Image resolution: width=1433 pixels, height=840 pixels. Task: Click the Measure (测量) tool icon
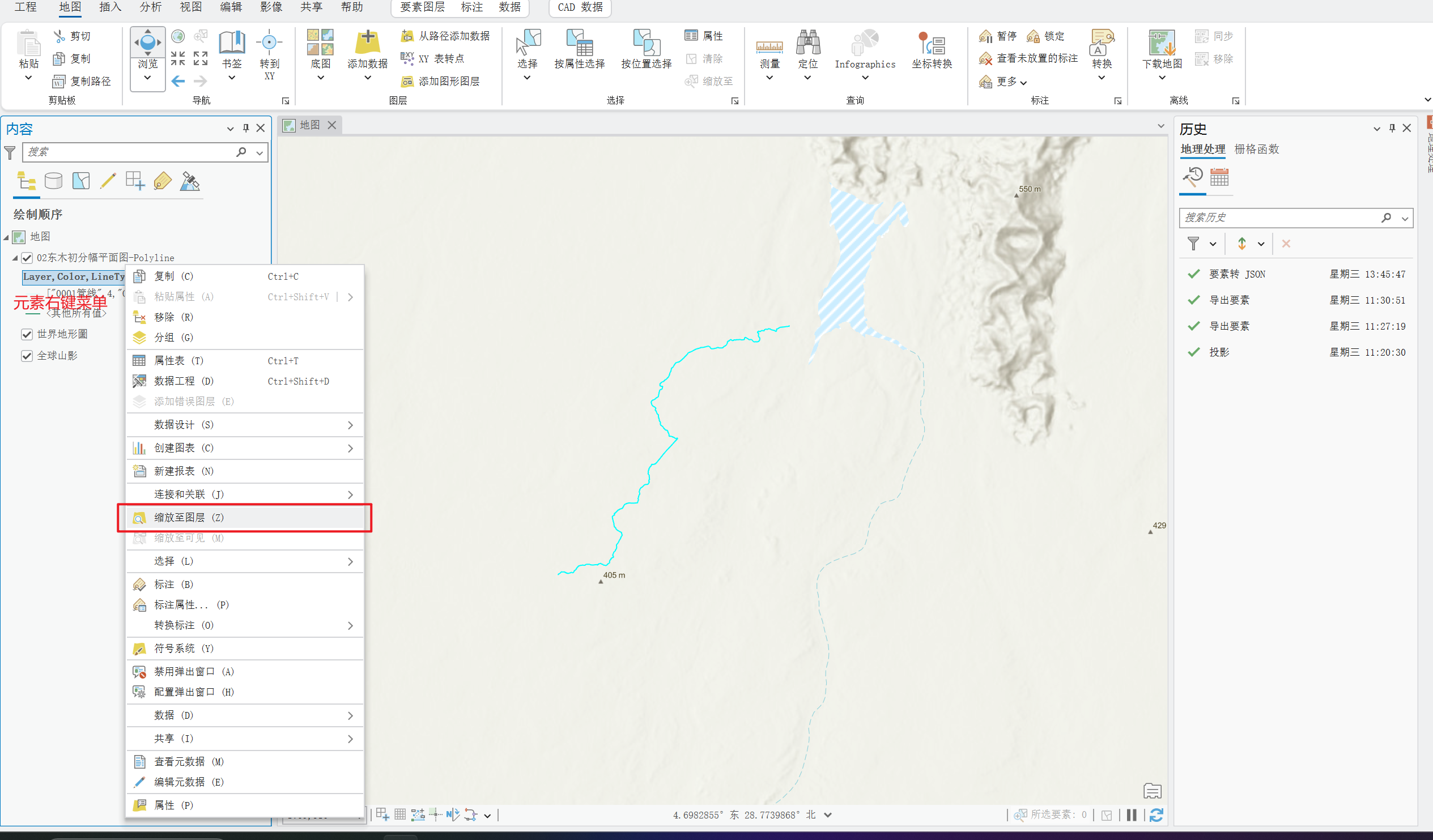(x=769, y=45)
